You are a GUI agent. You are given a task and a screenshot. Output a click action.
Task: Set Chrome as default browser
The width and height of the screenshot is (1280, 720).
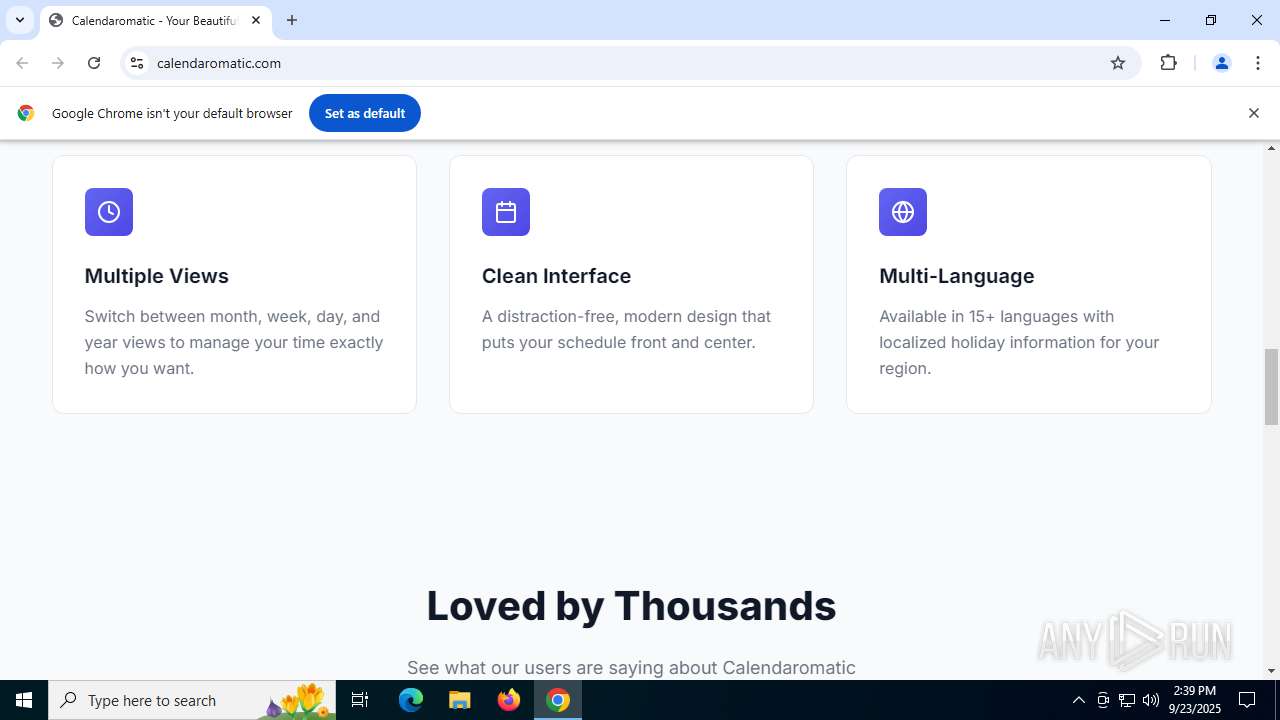pos(365,113)
